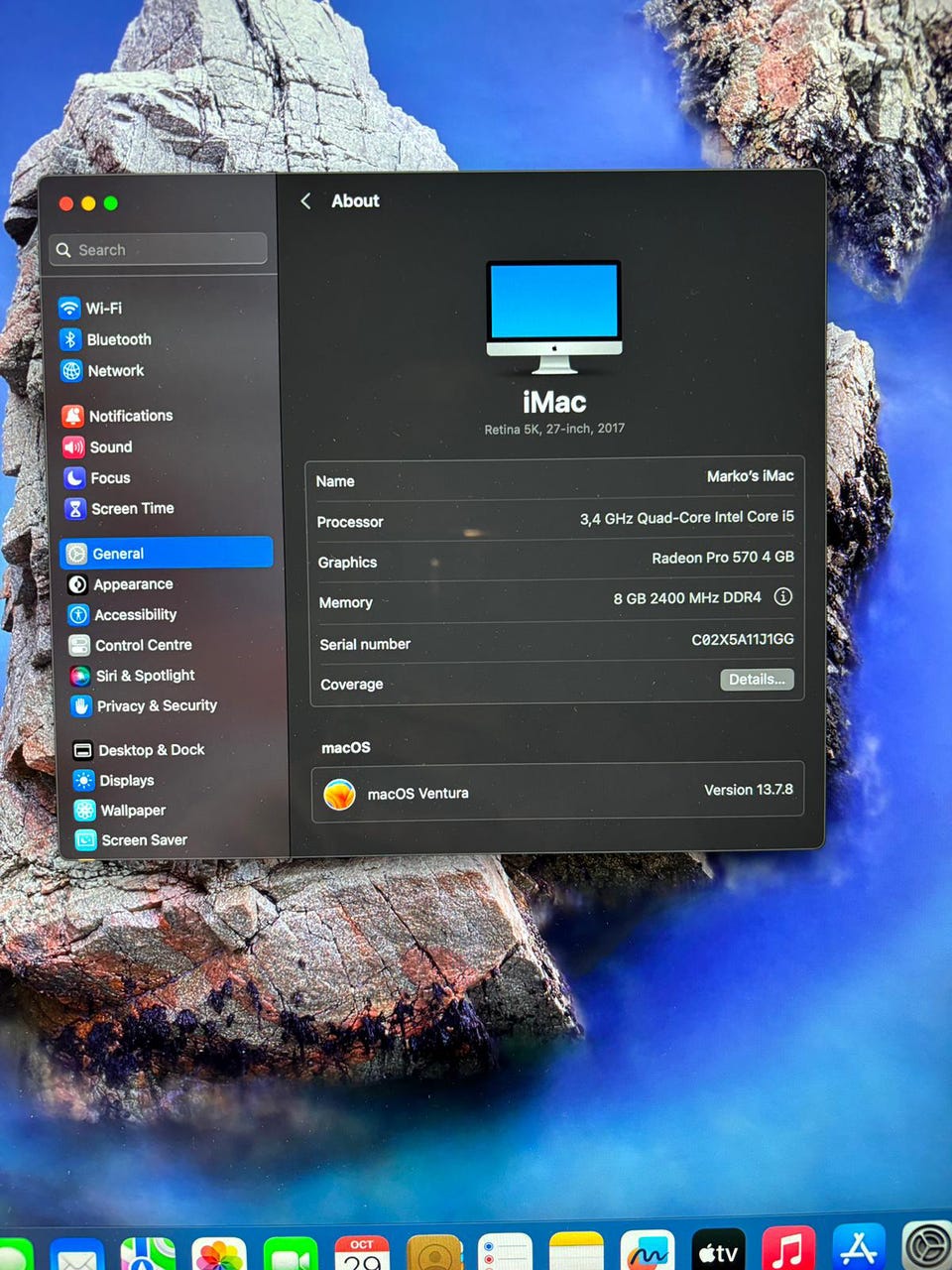Open Maps from the Dock
952x1270 pixels.
[148, 1254]
